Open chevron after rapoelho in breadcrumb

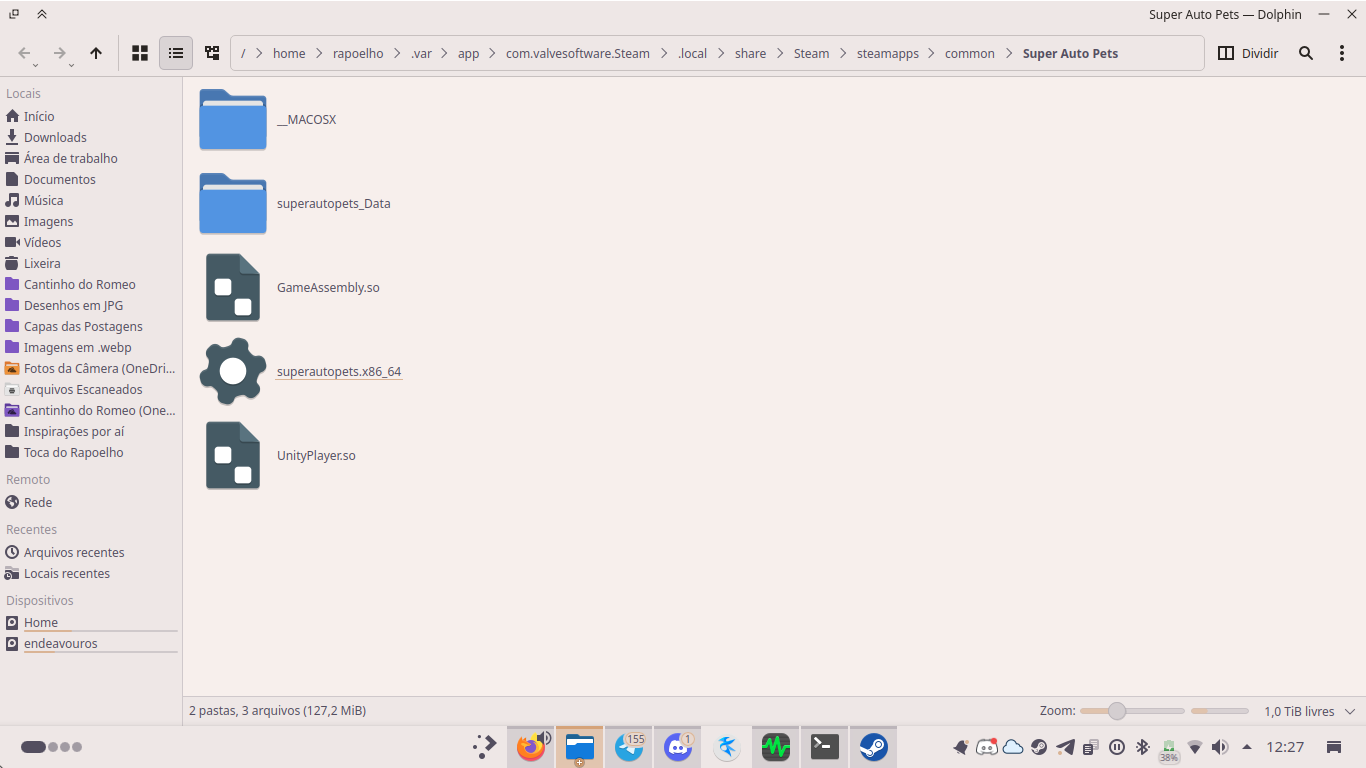397,53
